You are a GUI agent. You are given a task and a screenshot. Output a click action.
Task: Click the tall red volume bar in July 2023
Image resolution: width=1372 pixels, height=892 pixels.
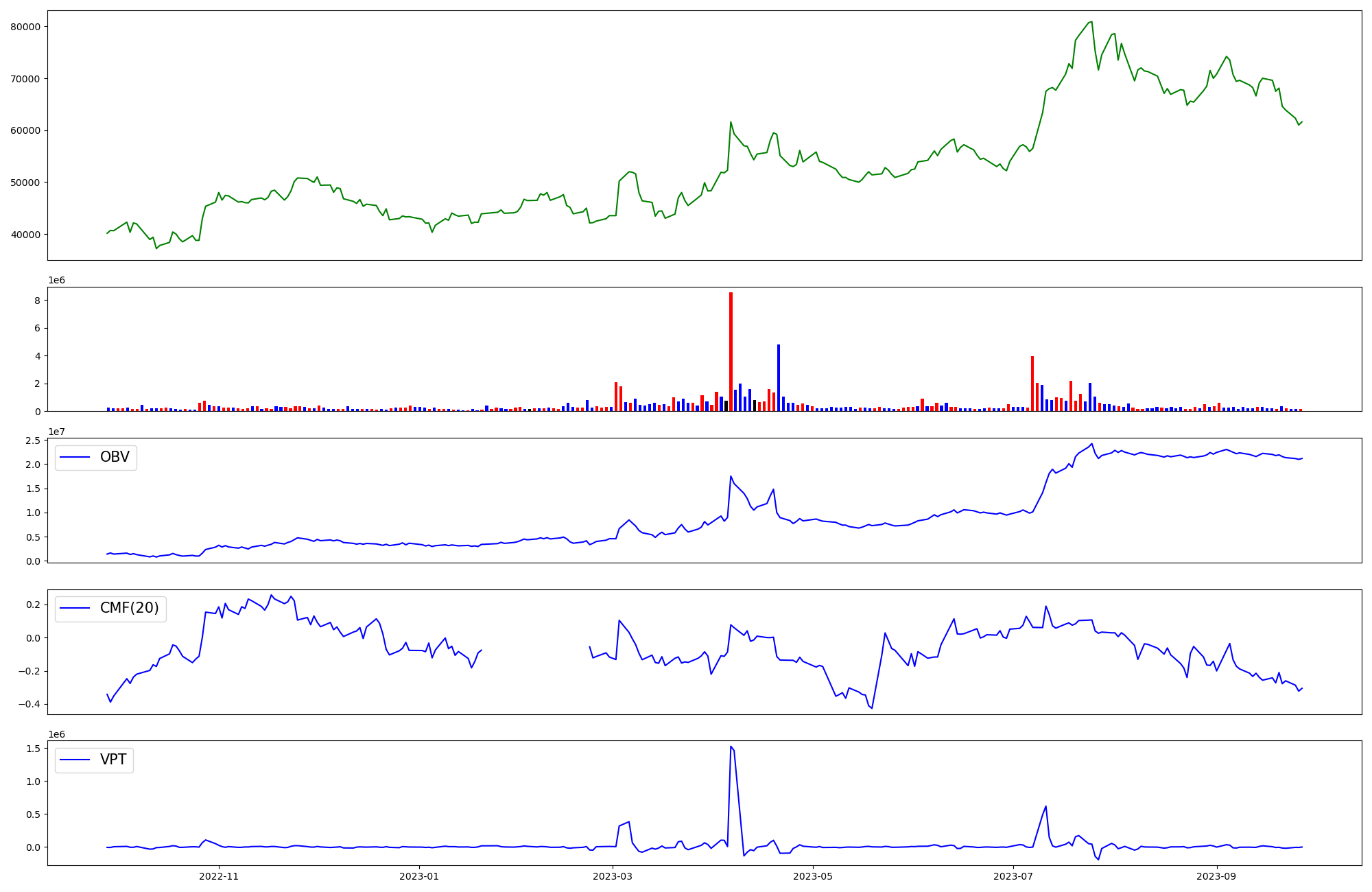[x=1032, y=384]
